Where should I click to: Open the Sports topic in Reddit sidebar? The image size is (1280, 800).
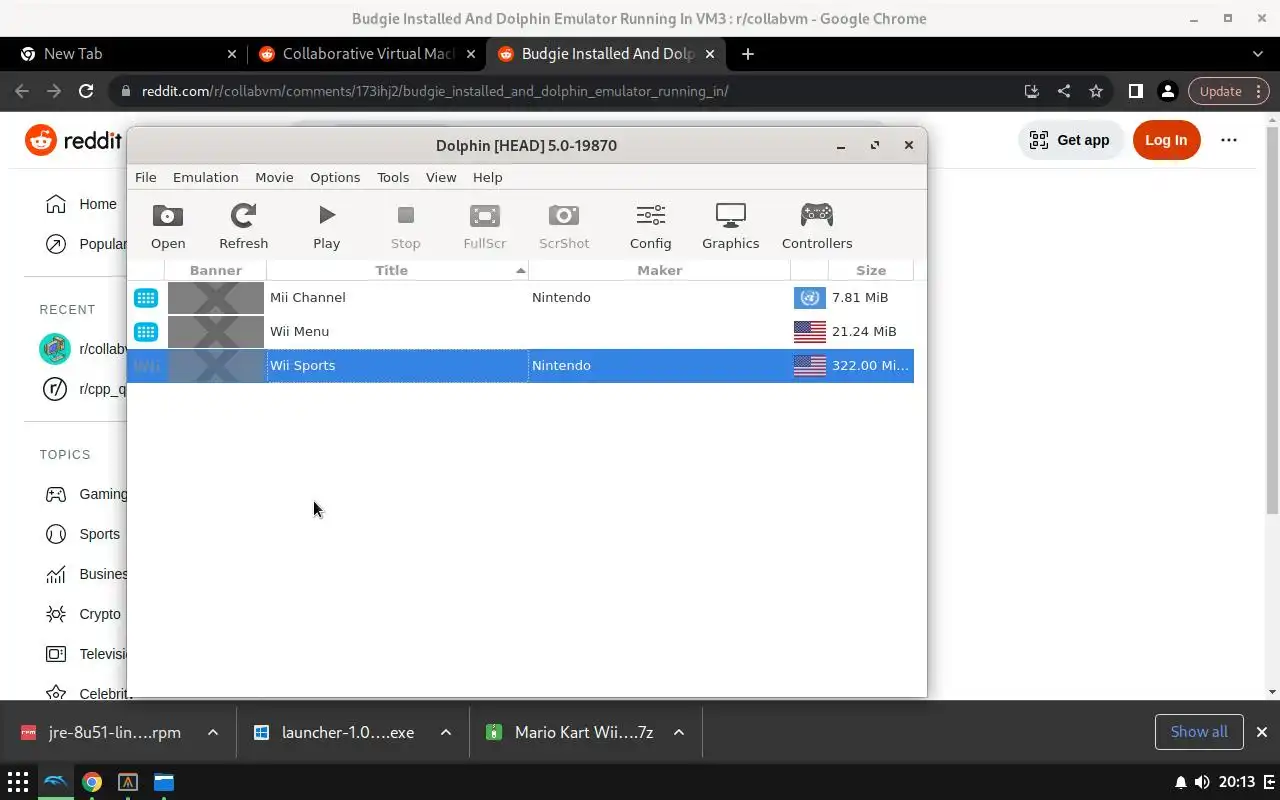click(x=83, y=534)
